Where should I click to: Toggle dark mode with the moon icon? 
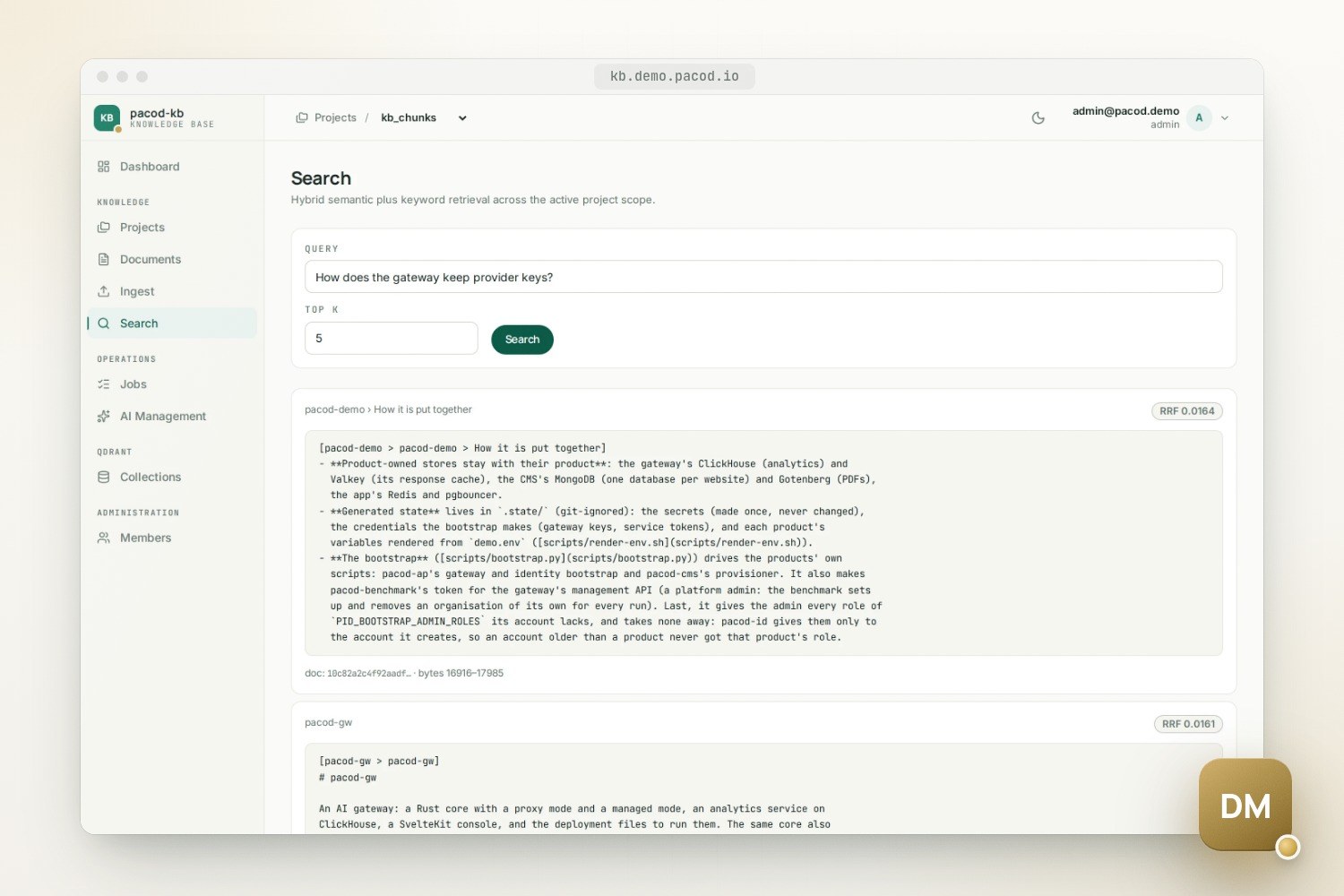[1038, 118]
